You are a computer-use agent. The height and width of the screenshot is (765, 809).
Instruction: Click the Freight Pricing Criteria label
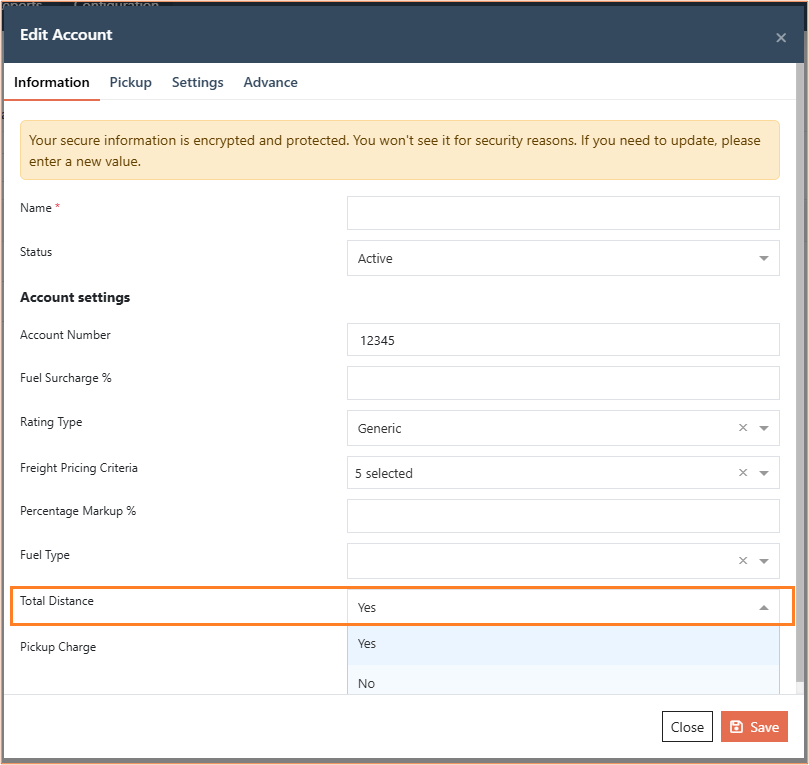point(79,468)
